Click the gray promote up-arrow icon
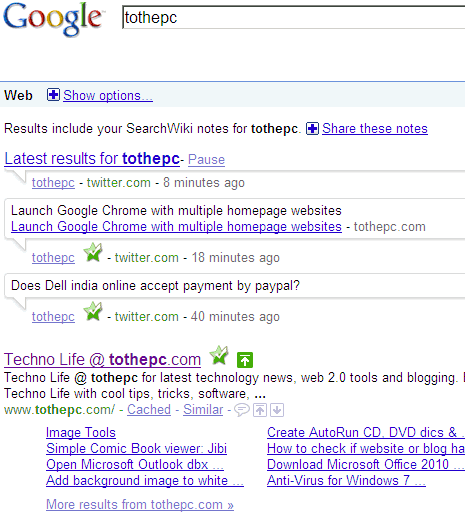Viewport: 465px width, 516px height. pos(260,410)
